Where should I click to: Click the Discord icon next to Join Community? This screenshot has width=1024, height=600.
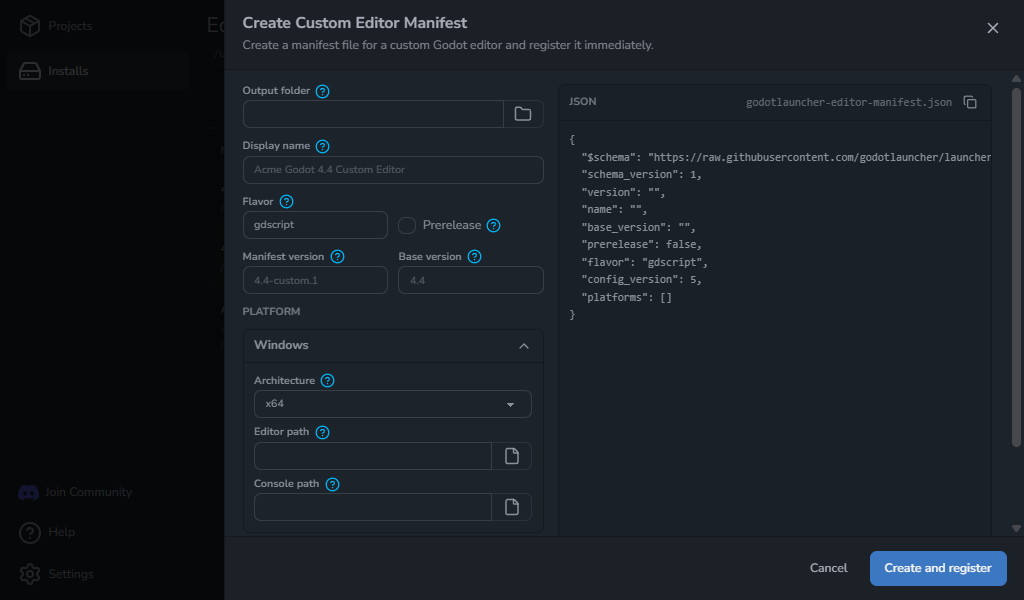point(28,492)
